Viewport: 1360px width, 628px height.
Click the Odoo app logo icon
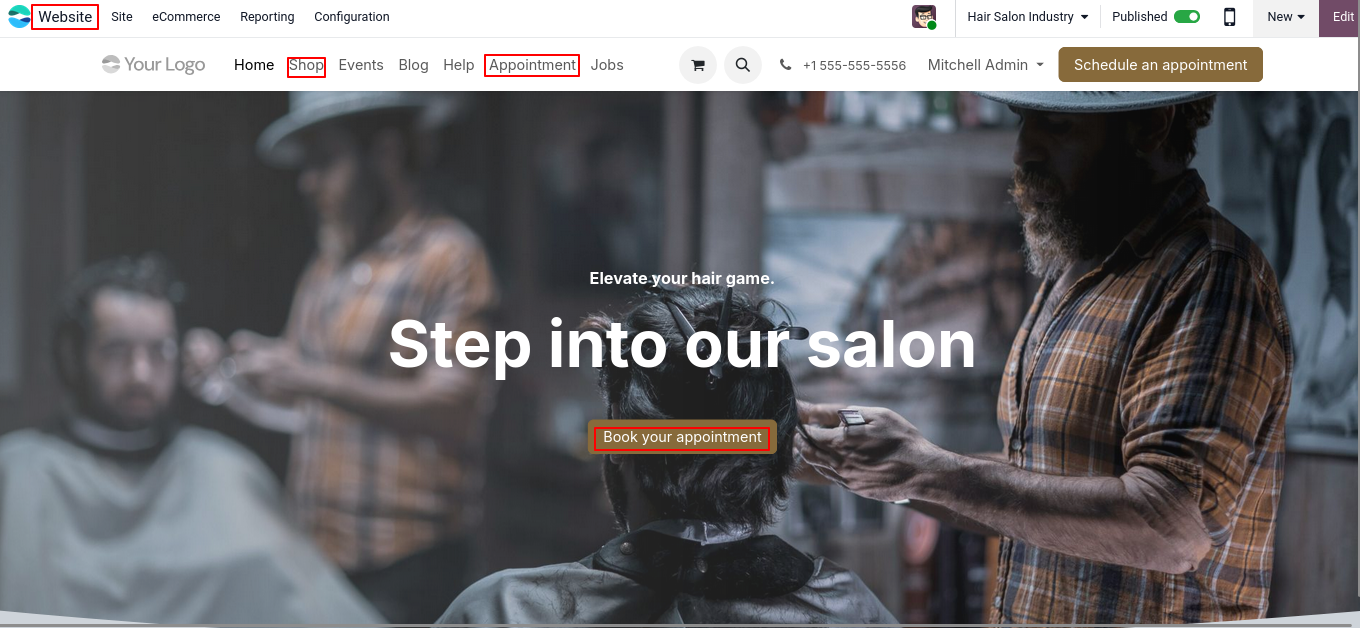19,17
